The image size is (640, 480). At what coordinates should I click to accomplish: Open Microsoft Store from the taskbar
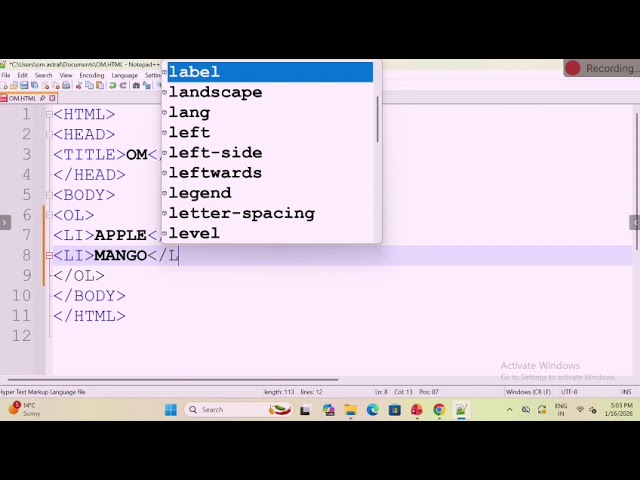tap(394, 410)
